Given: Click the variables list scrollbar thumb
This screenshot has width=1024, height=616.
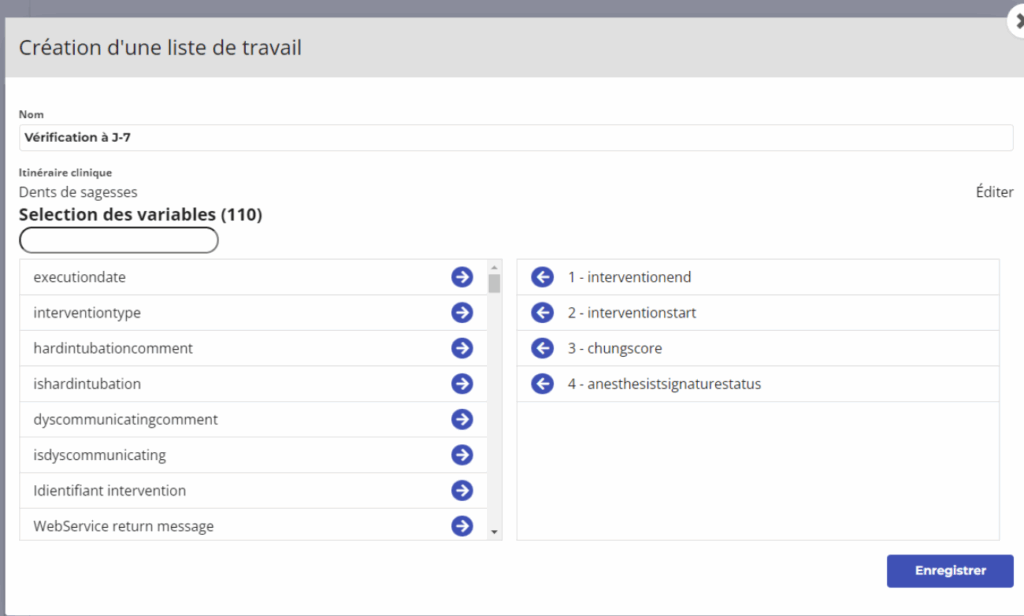Looking at the screenshot, I should pos(494,283).
